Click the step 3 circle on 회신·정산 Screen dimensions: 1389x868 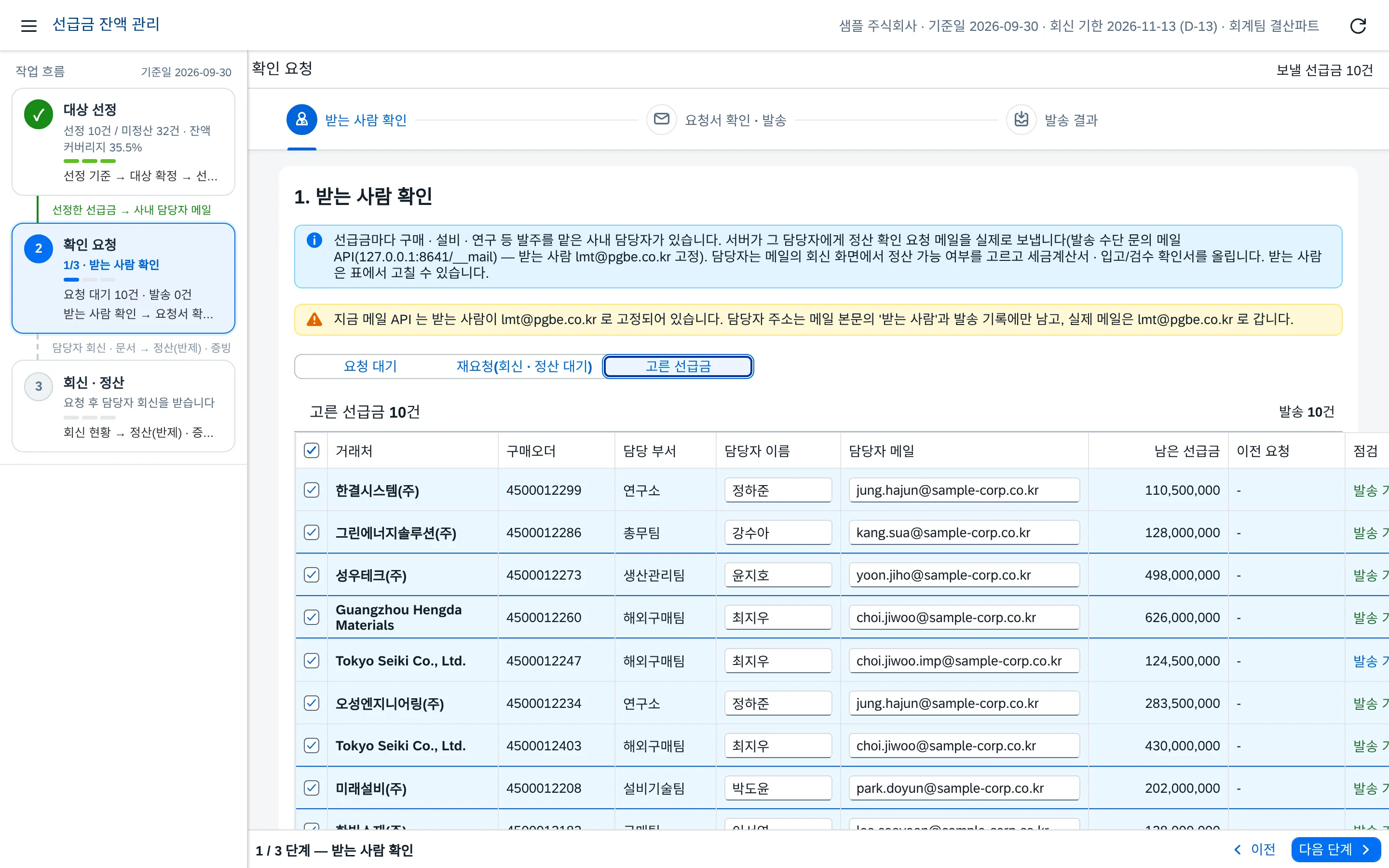click(x=39, y=386)
